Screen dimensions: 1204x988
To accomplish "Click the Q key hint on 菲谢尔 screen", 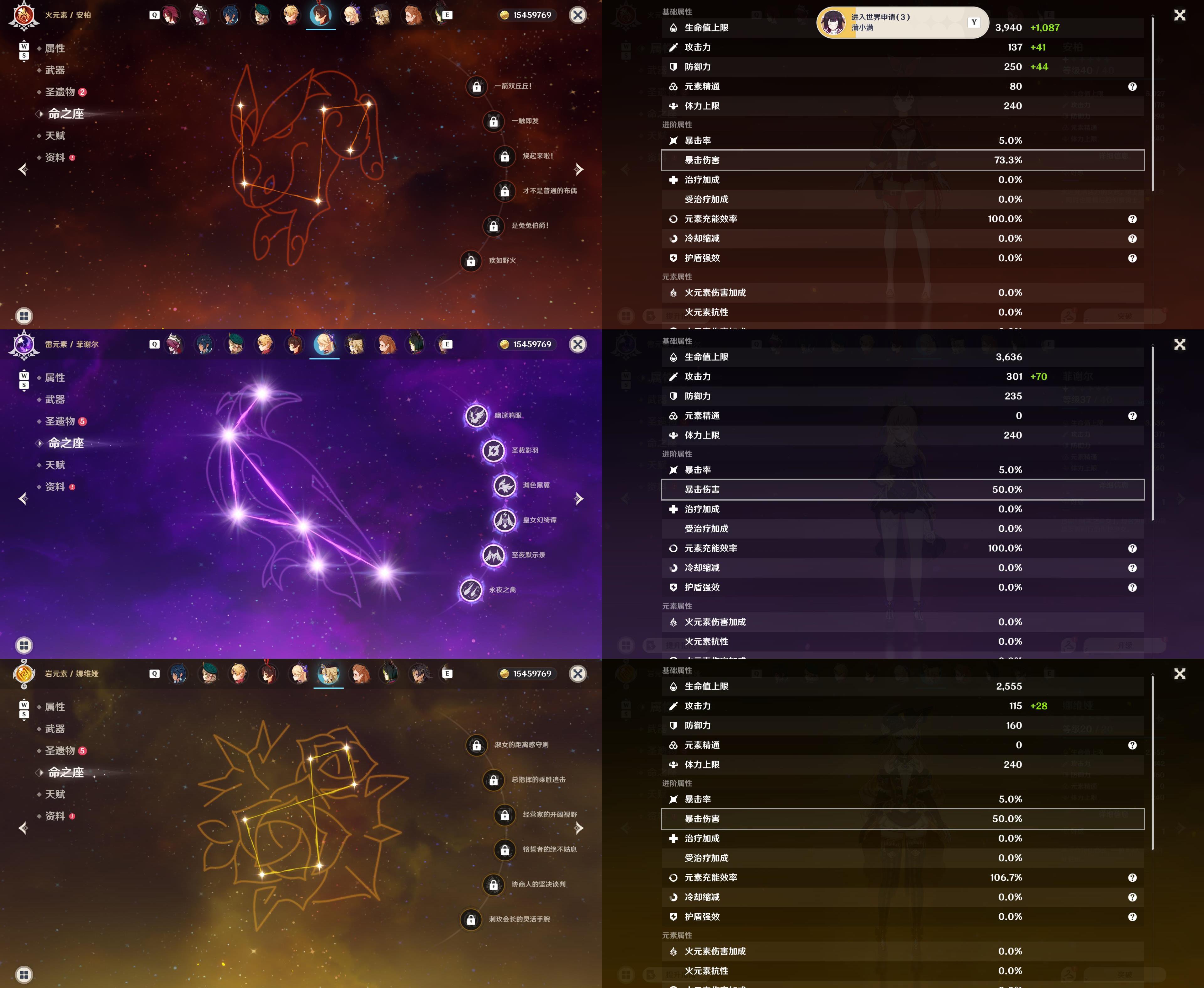I will tap(154, 344).
